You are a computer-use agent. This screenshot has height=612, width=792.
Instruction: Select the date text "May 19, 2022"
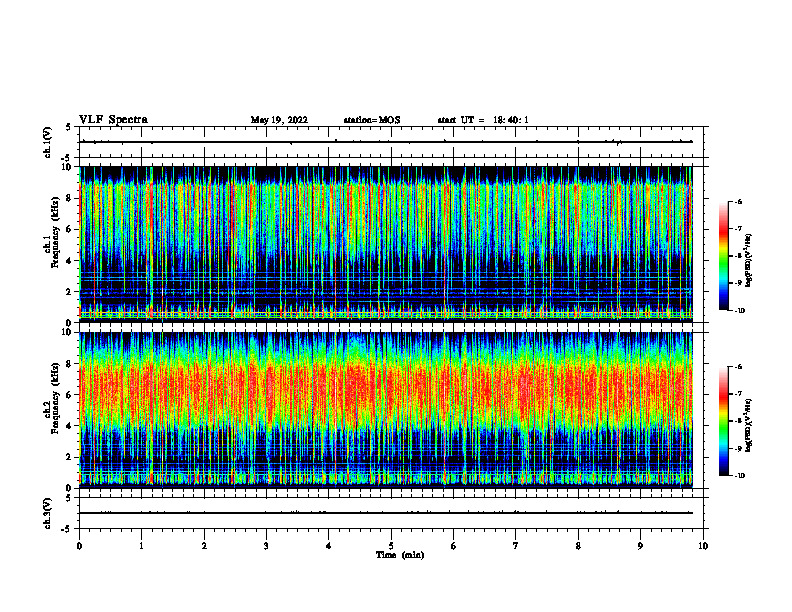pos(279,120)
